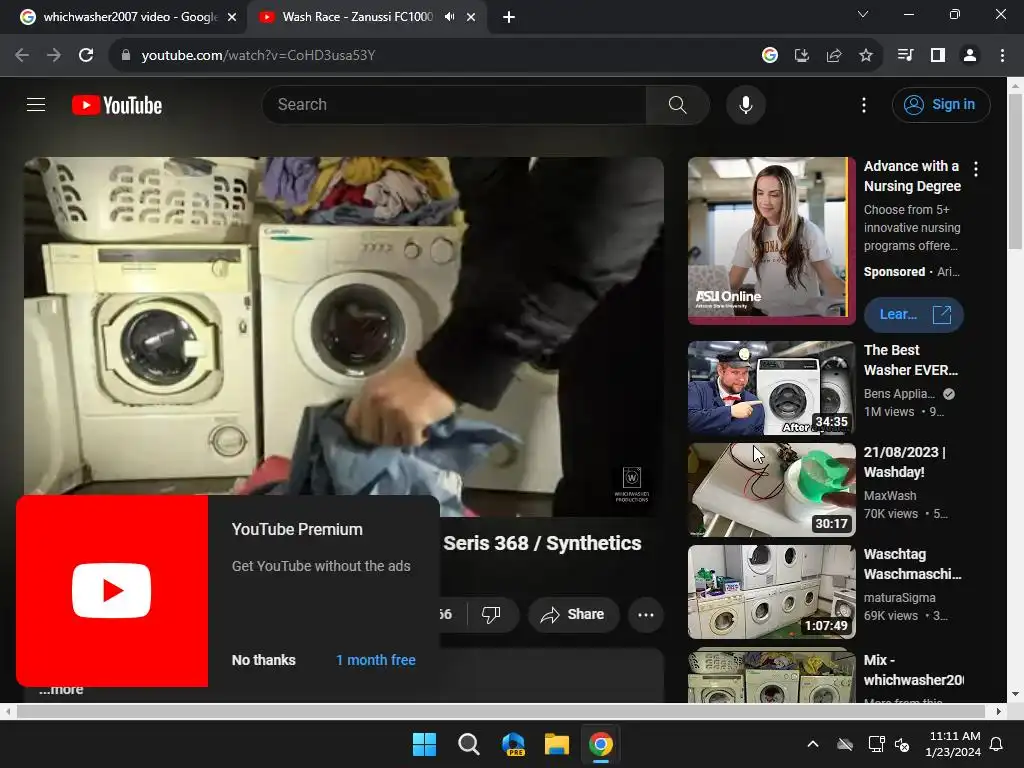Open the YouTube hamburger guide menu

pos(36,104)
